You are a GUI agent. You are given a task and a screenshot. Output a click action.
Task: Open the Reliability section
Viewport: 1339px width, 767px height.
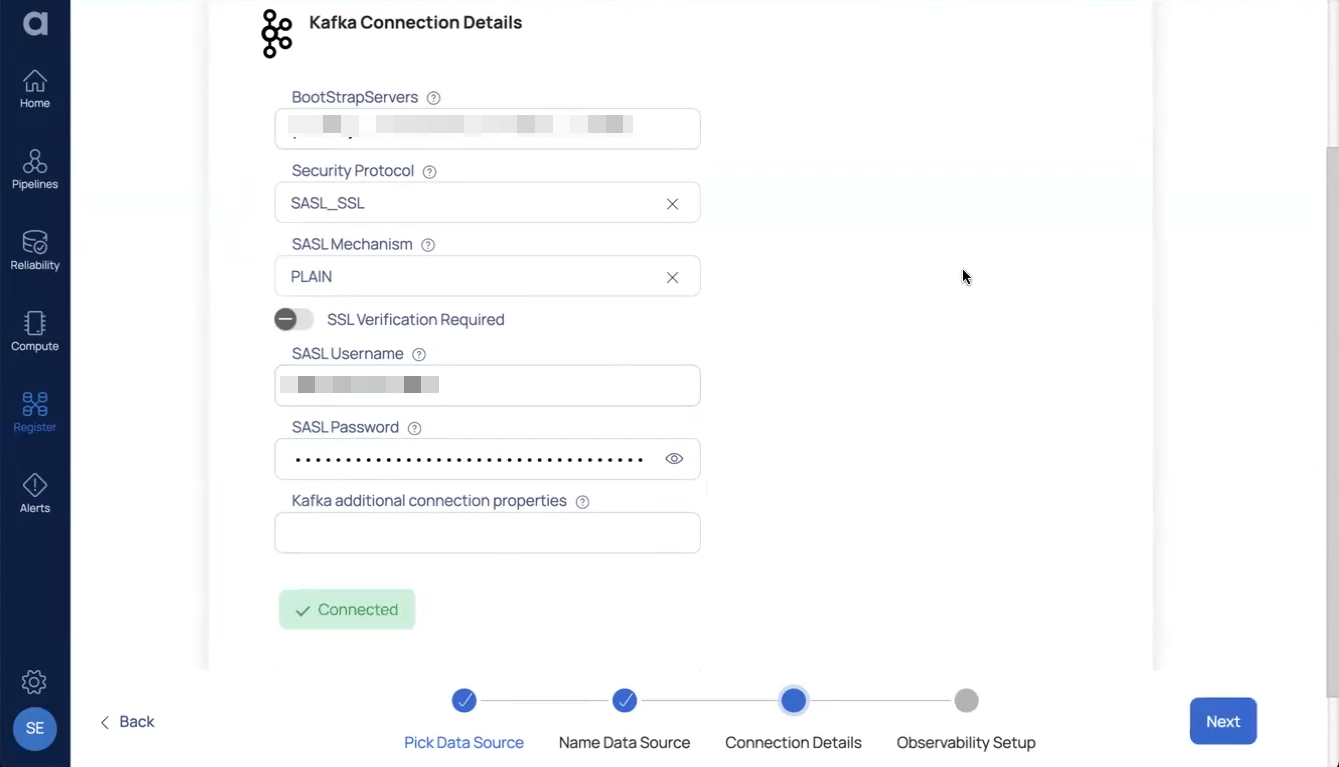click(x=35, y=250)
